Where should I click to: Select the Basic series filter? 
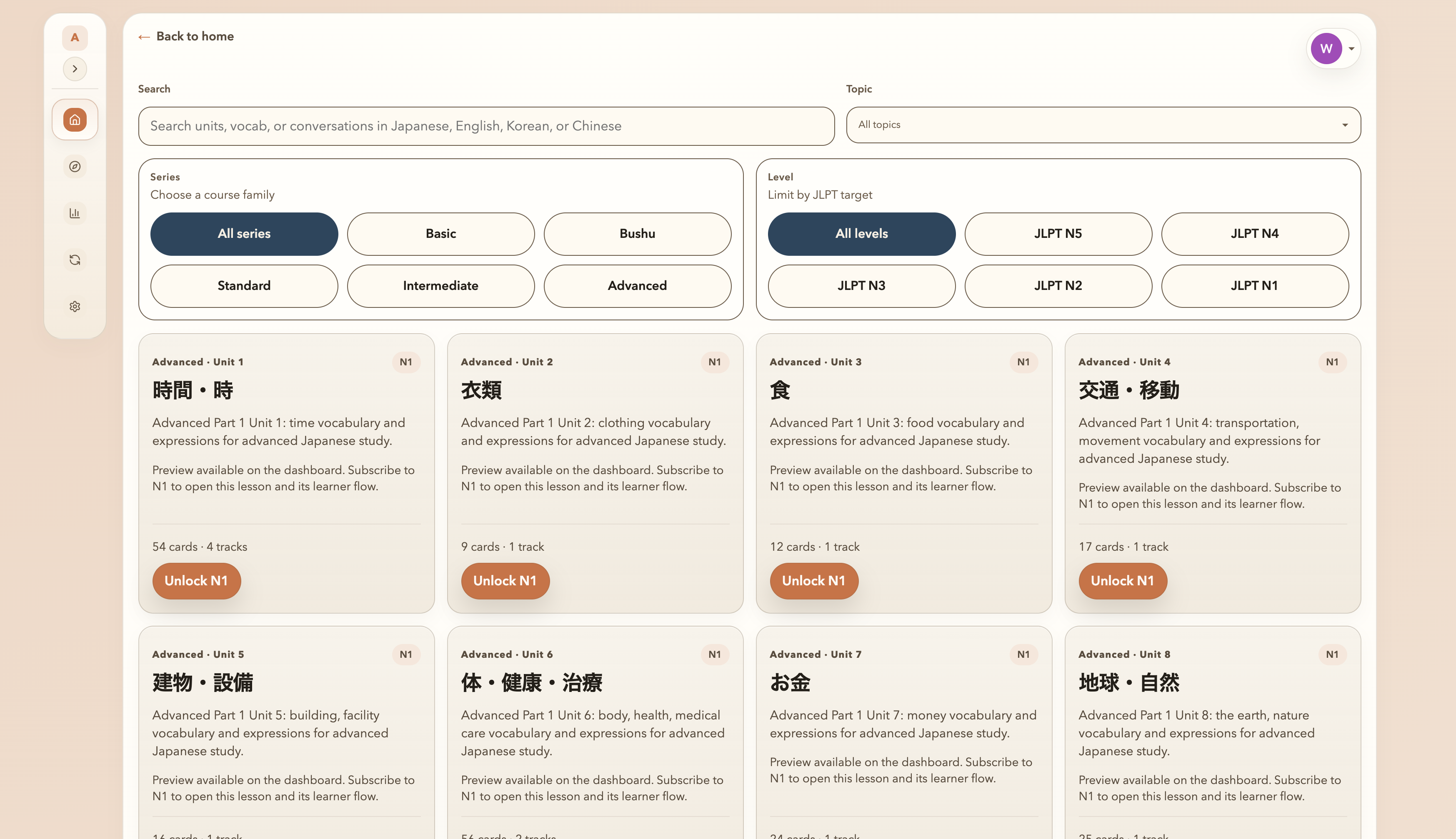tap(440, 233)
